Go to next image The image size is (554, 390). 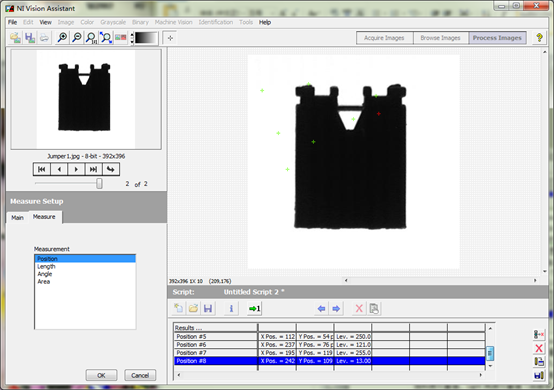point(76,169)
